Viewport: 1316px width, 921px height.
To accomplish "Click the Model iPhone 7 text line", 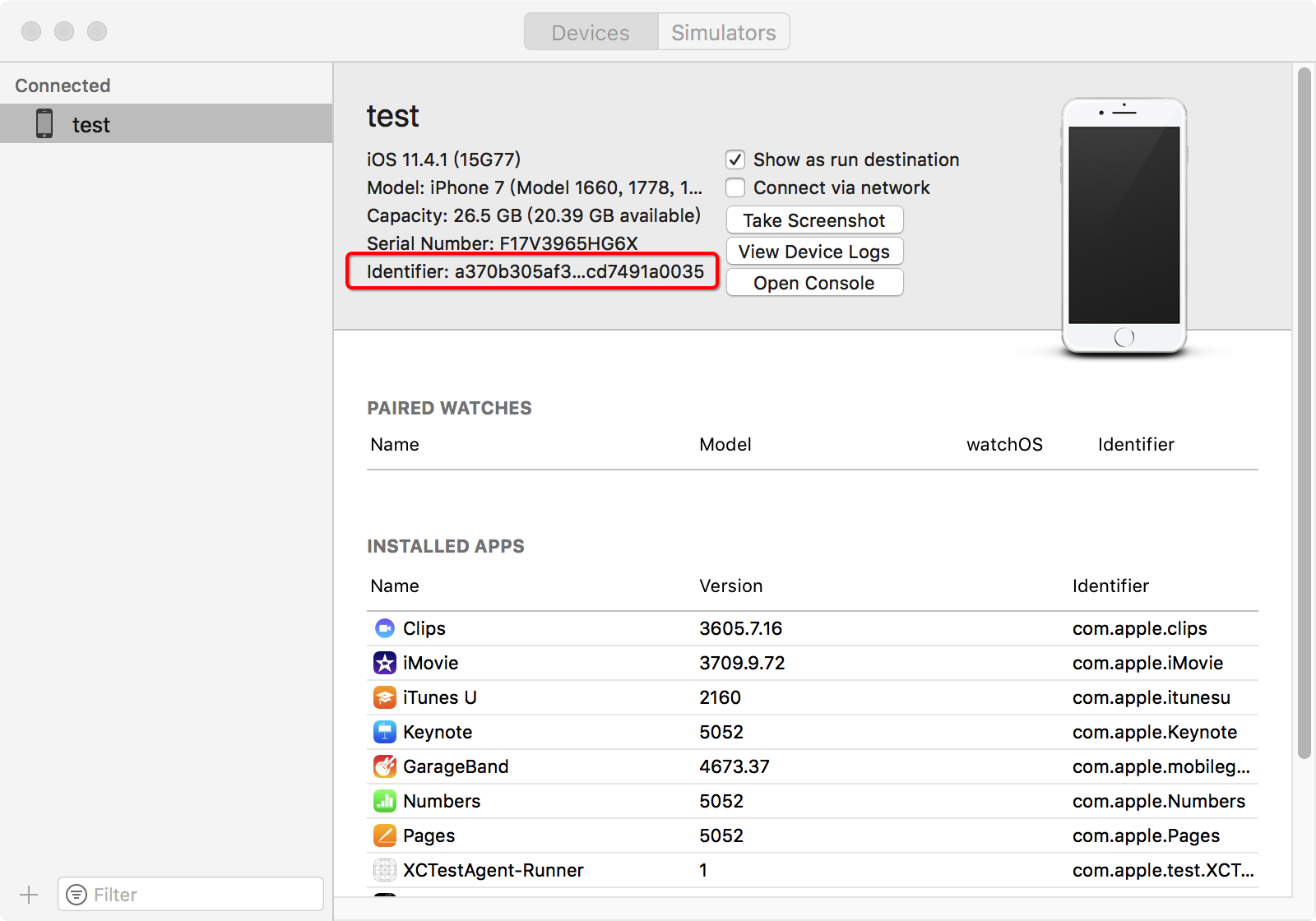I will tap(535, 187).
